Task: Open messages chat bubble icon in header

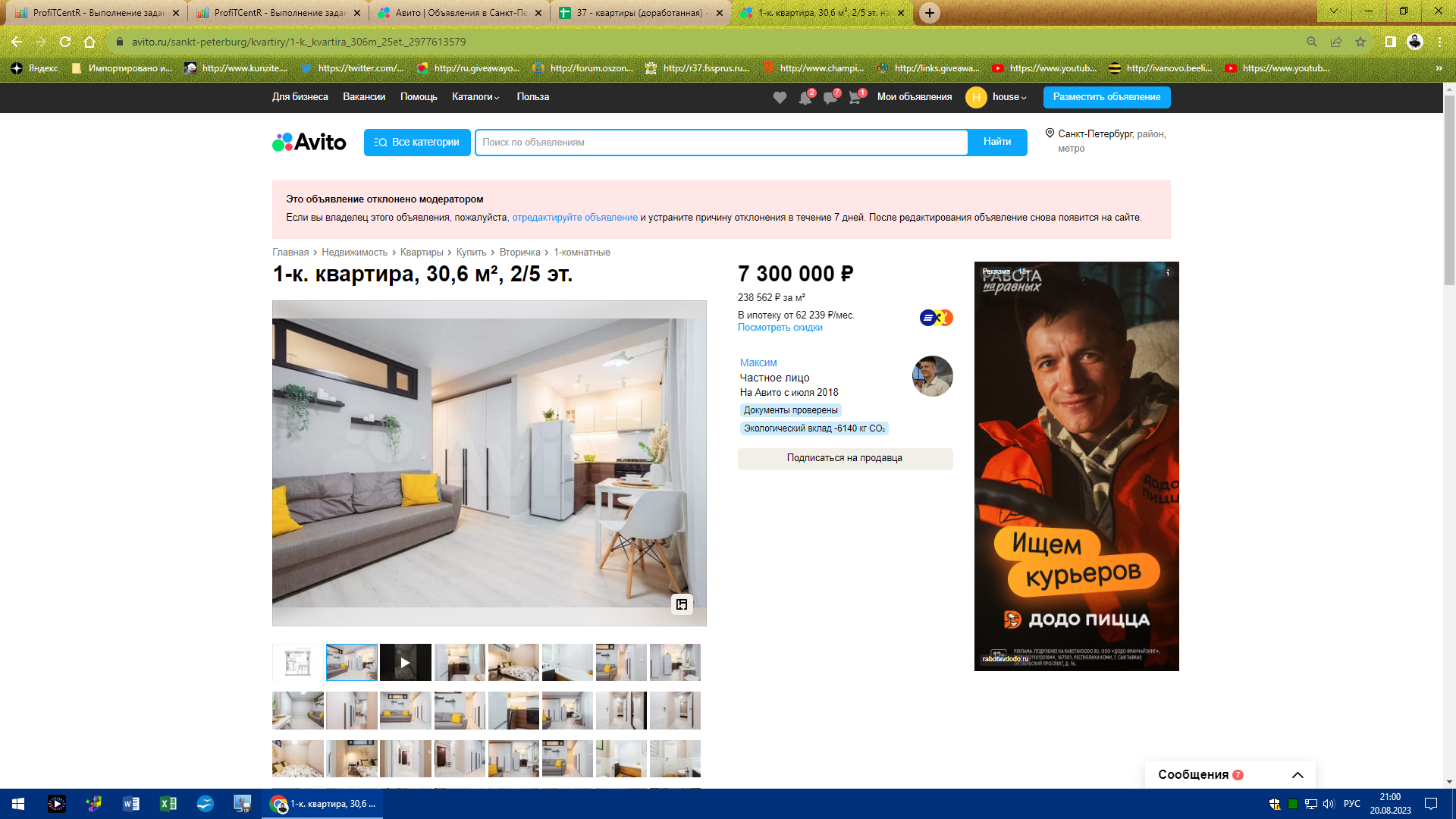Action: 830,98
